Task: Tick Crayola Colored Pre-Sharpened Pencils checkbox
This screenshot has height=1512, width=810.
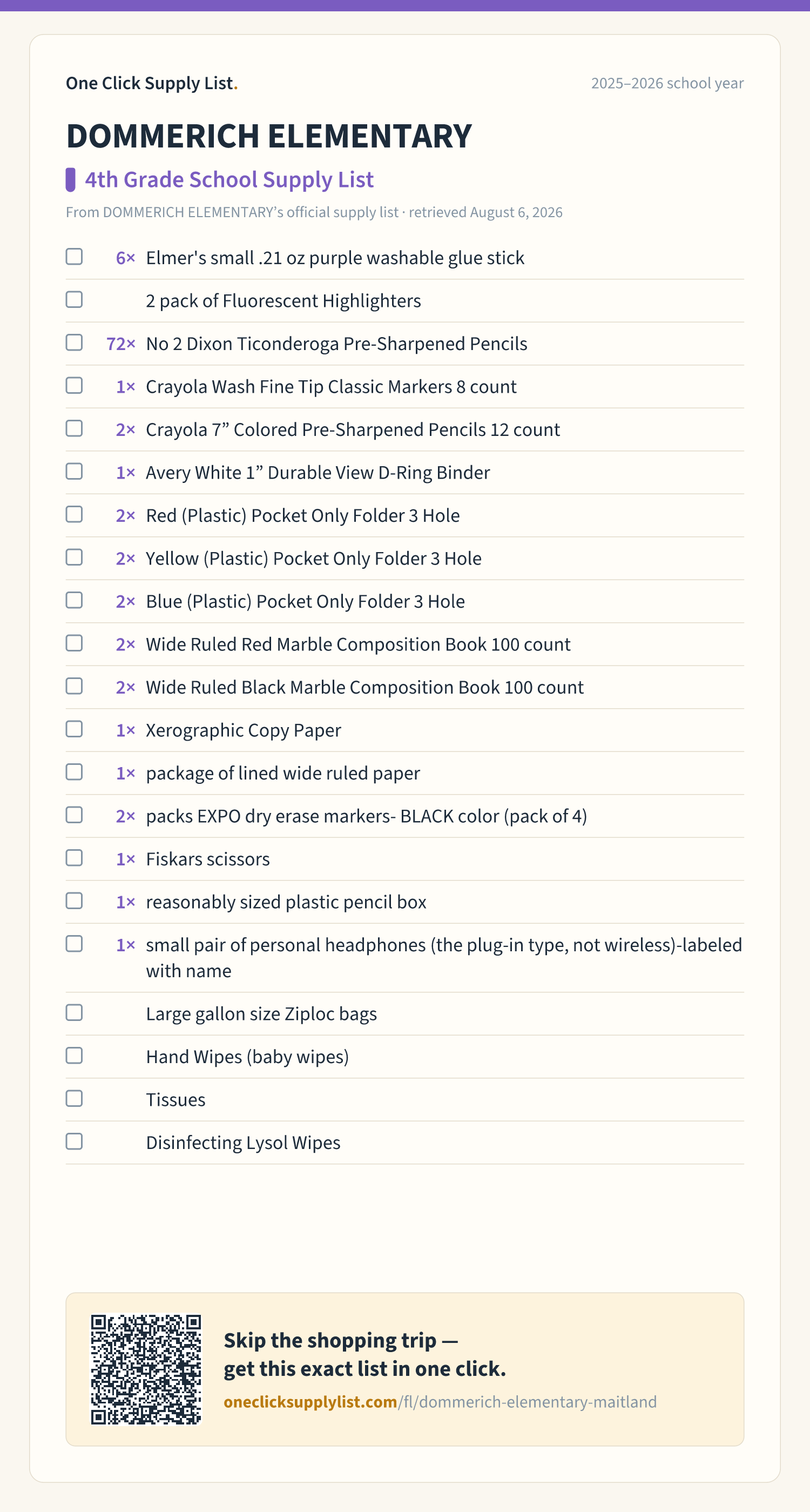Action: 74,428
